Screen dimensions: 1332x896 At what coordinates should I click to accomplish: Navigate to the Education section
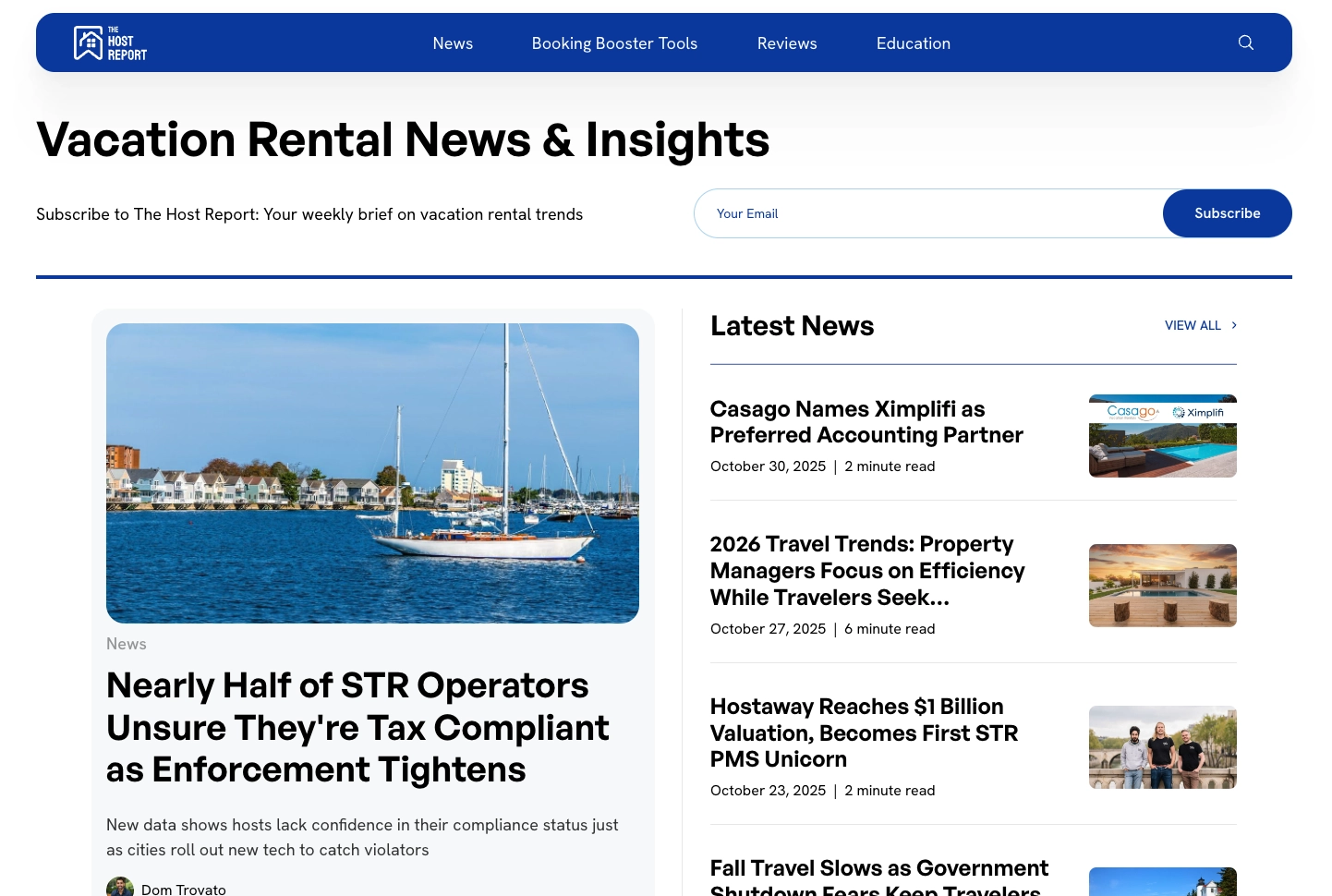pos(913,42)
